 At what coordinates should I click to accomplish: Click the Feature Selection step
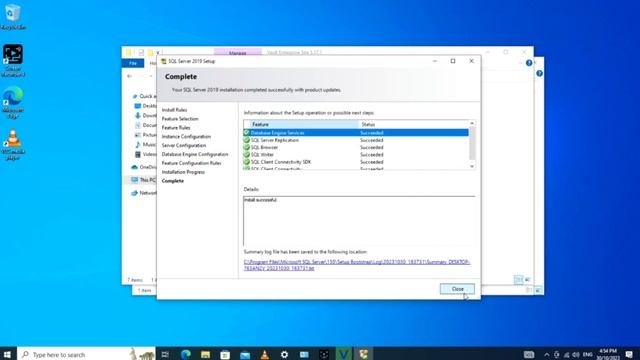[x=180, y=119]
